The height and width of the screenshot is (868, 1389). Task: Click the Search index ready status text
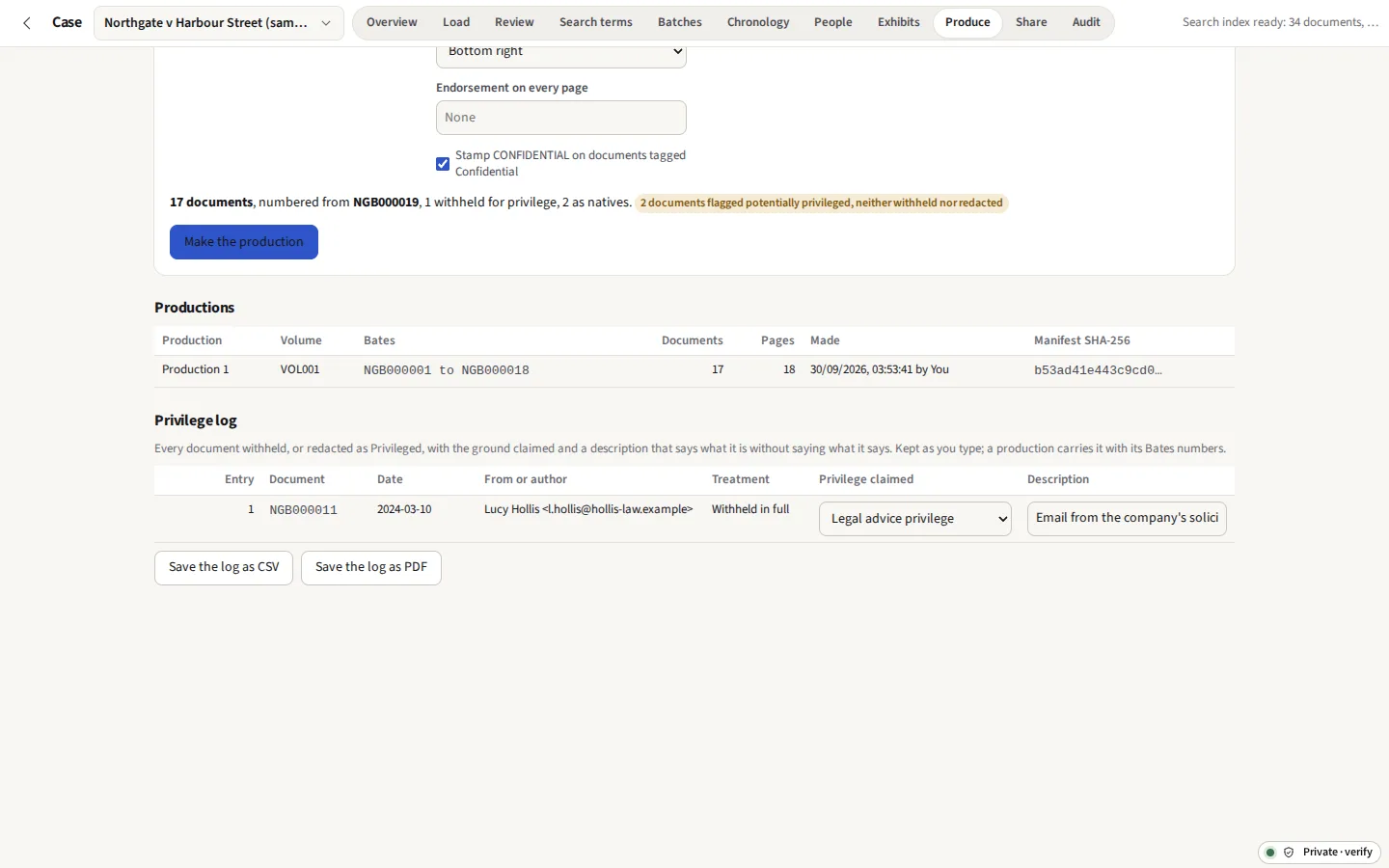pos(1281,22)
